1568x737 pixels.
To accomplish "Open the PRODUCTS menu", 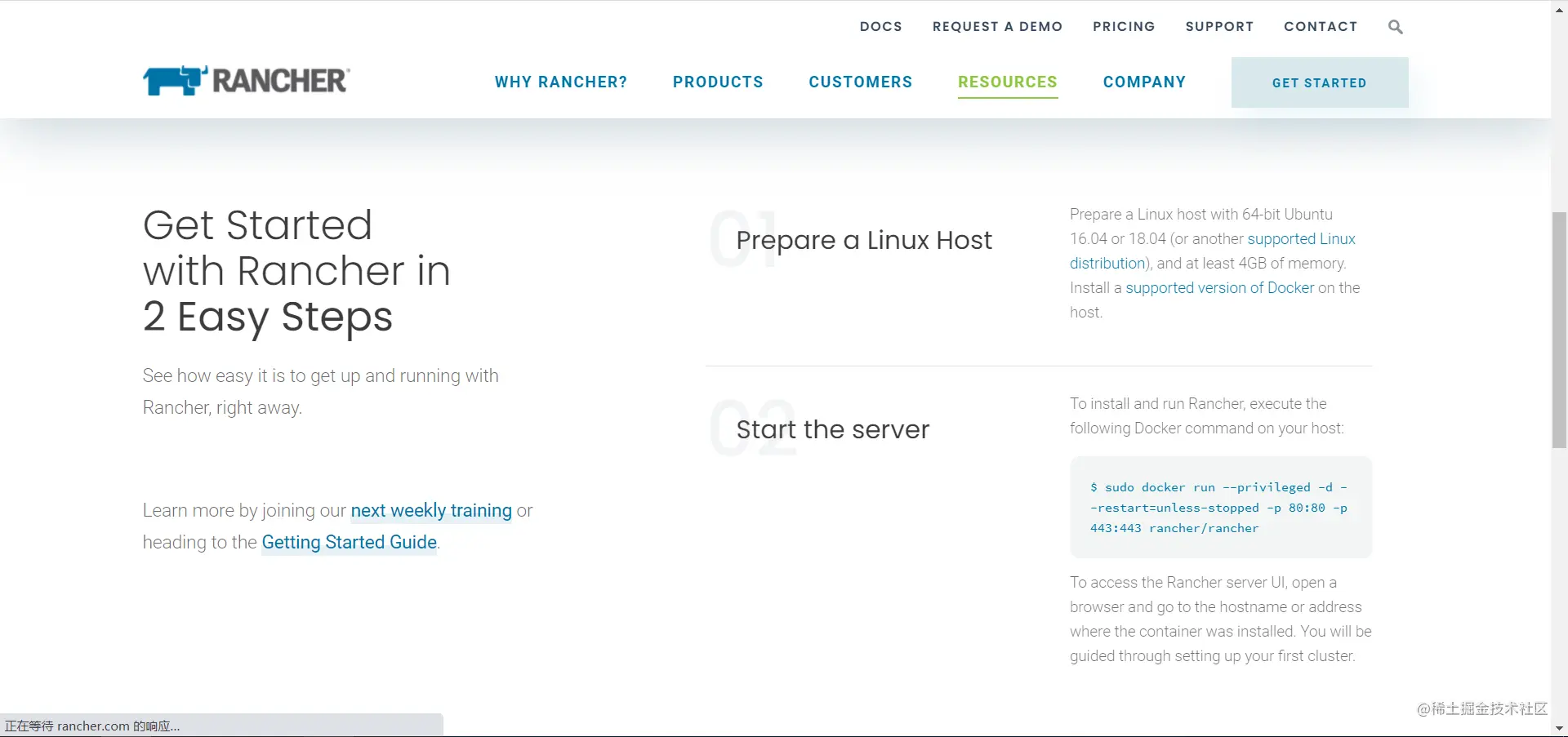I will pyautogui.click(x=718, y=82).
